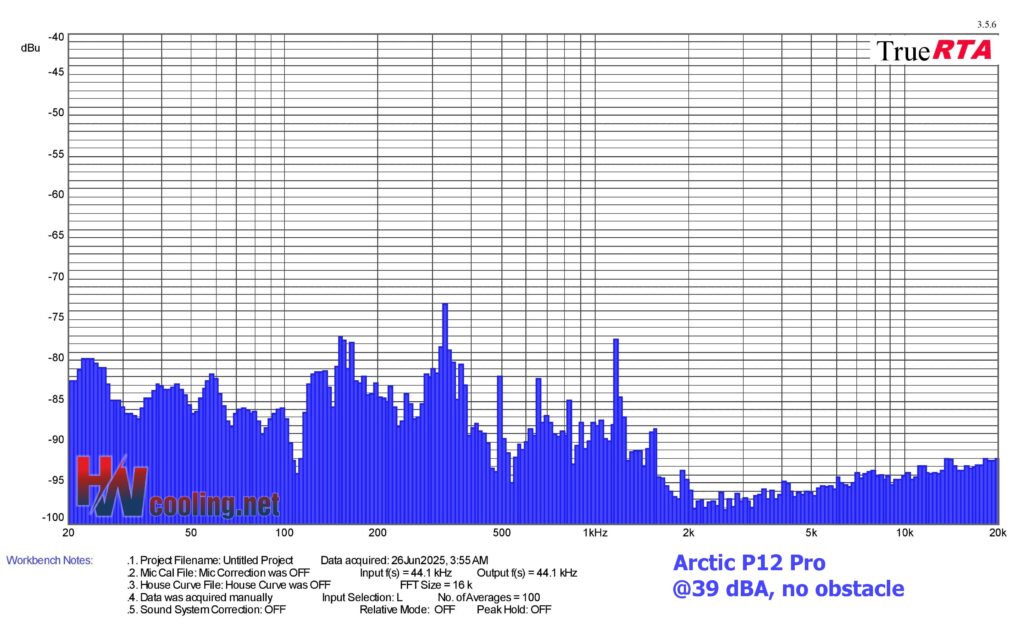Click the version number 3.5.6
Viewport: 1024px width, 624px height.
pyautogui.click(x=985, y=24)
